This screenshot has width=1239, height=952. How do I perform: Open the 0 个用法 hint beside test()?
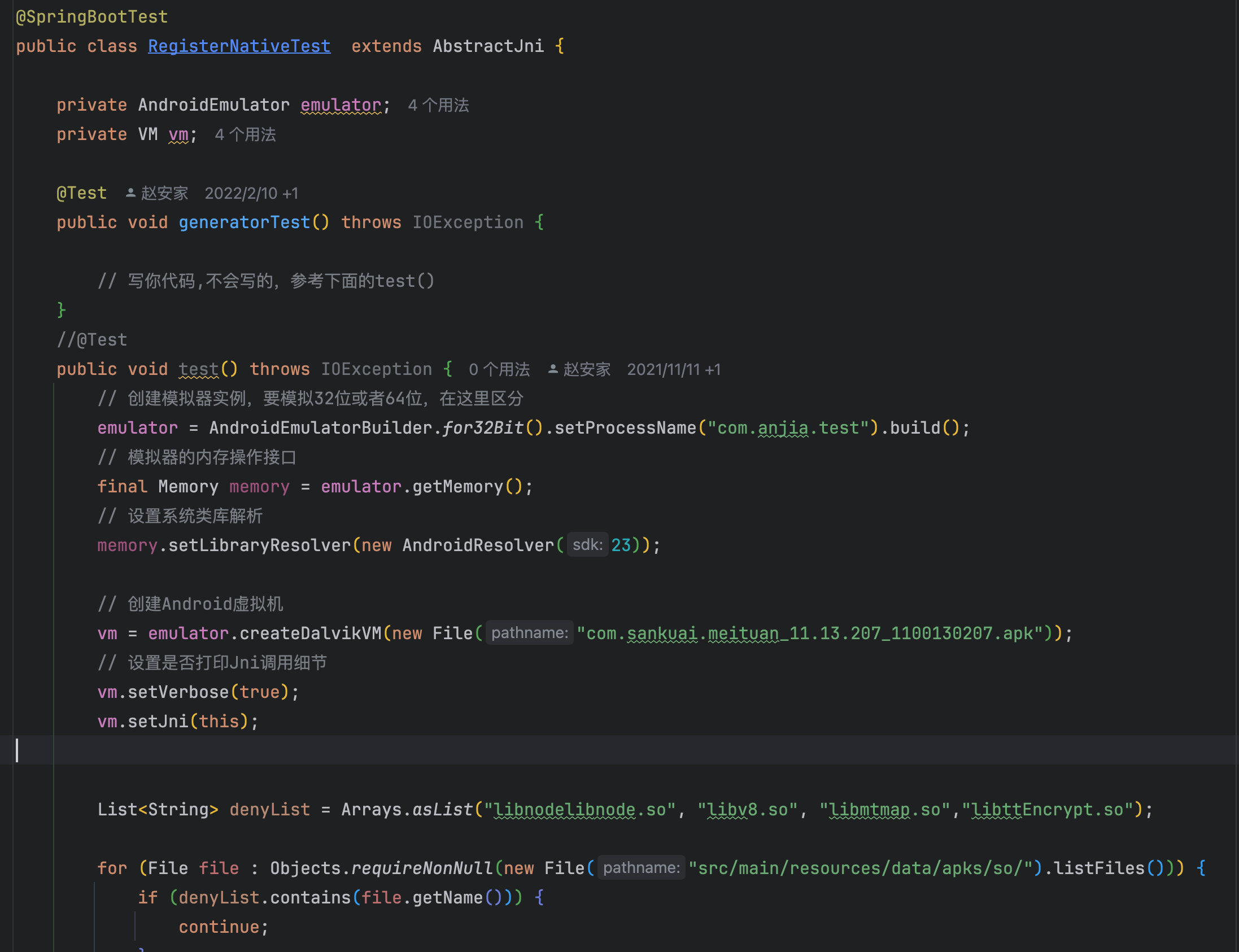(499, 369)
